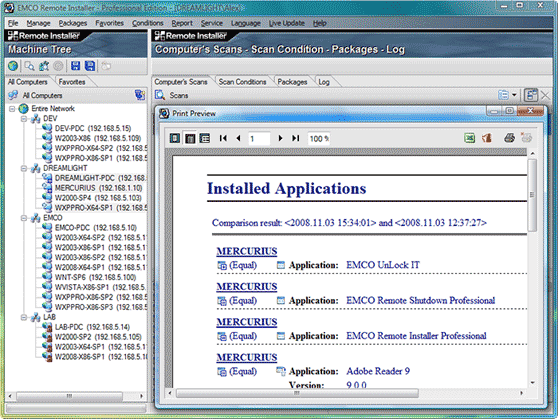Select LAB-PDC in the machine tree
The image size is (558, 419).
[x=92, y=327]
